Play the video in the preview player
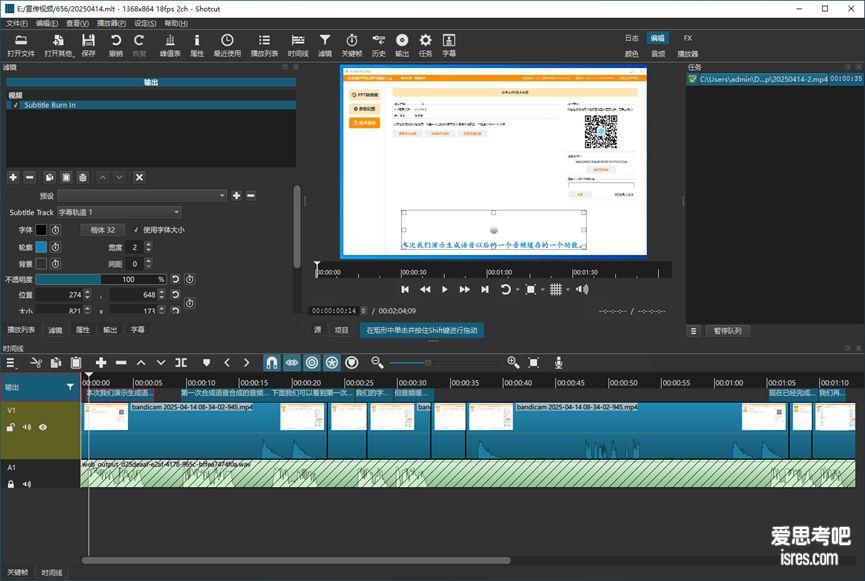Viewport: 865px width, 581px height. pyautogui.click(x=445, y=290)
